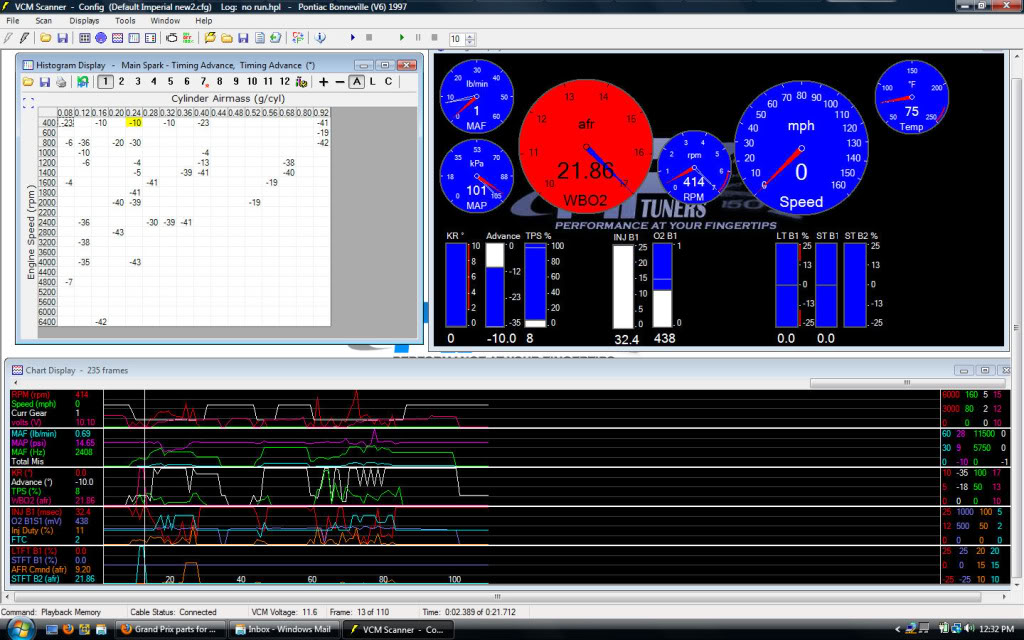
Task: Open the Help menu
Action: (x=203, y=21)
